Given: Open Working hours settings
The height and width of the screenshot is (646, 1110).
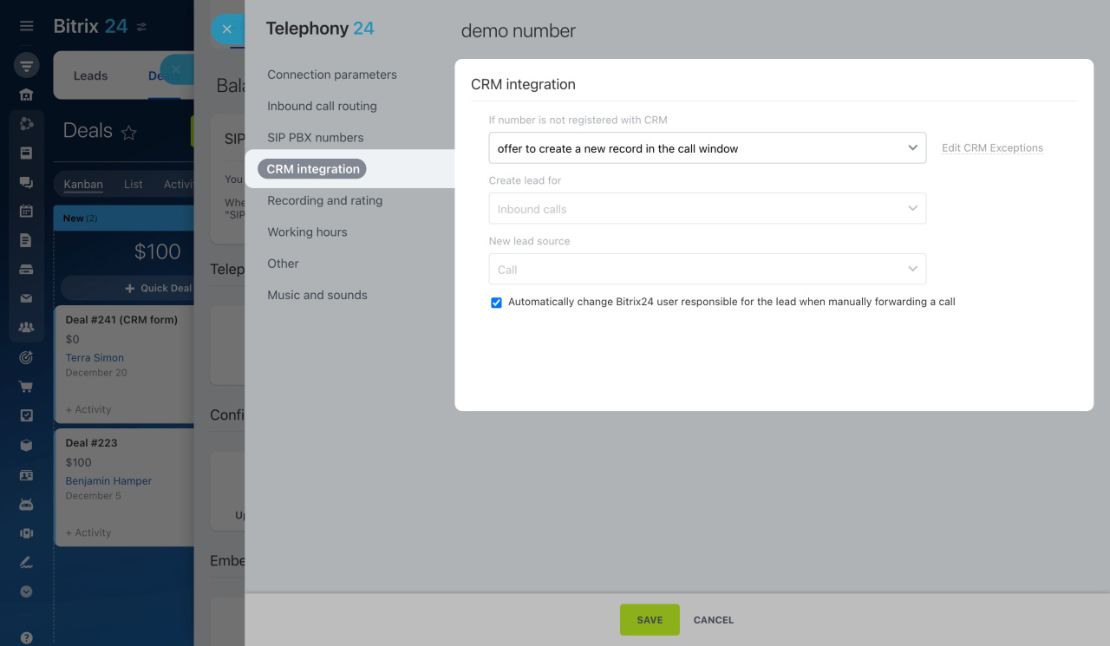Looking at the screenshot, I should [x=307, y=232].
